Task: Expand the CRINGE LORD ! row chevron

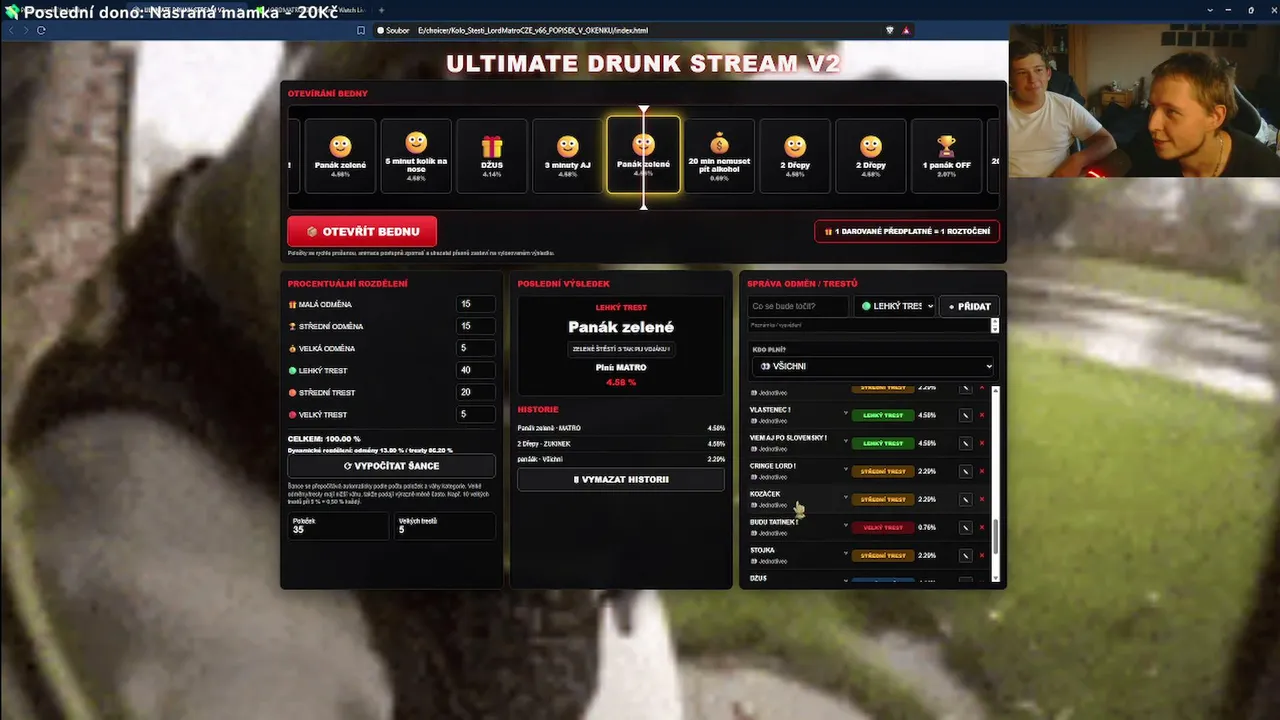Action: point(845,470)
